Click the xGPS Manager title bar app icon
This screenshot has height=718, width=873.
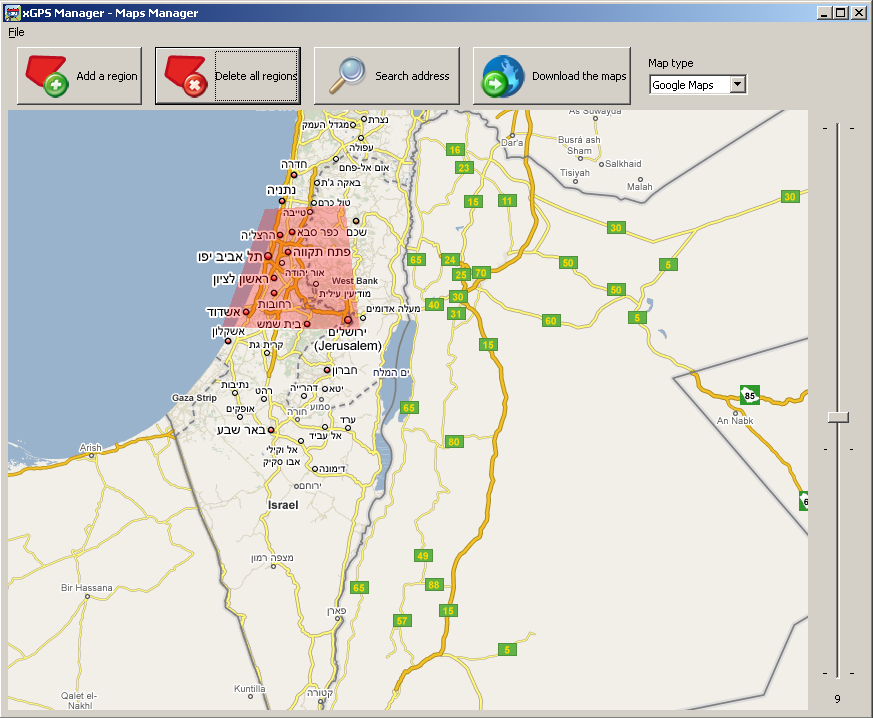[x=12, y=12]
